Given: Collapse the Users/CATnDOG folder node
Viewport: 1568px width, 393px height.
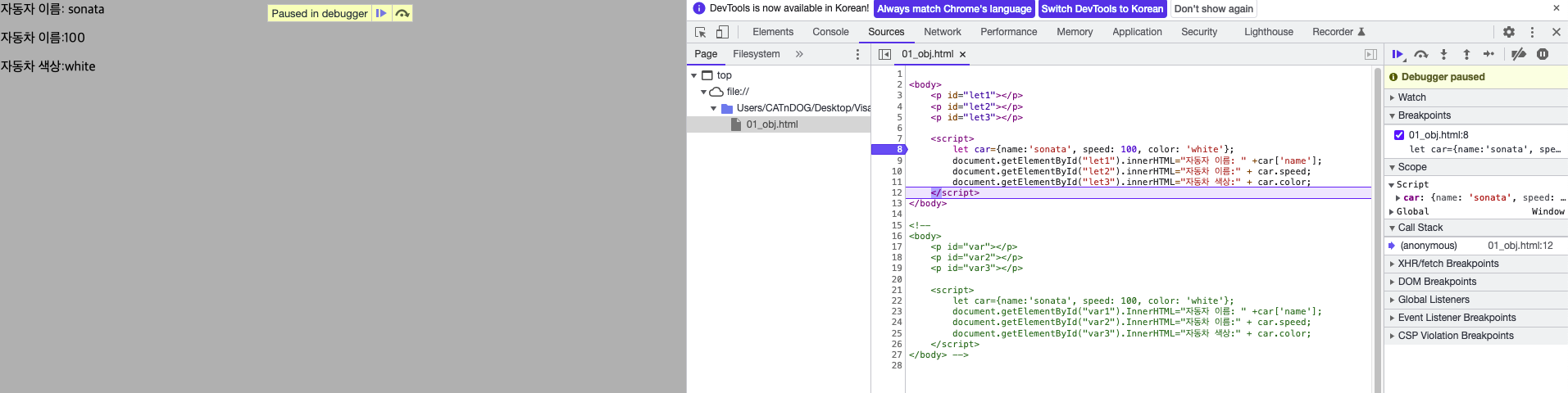Looking at the screenshot, I should pyautogui.click(x=713, y=108).
